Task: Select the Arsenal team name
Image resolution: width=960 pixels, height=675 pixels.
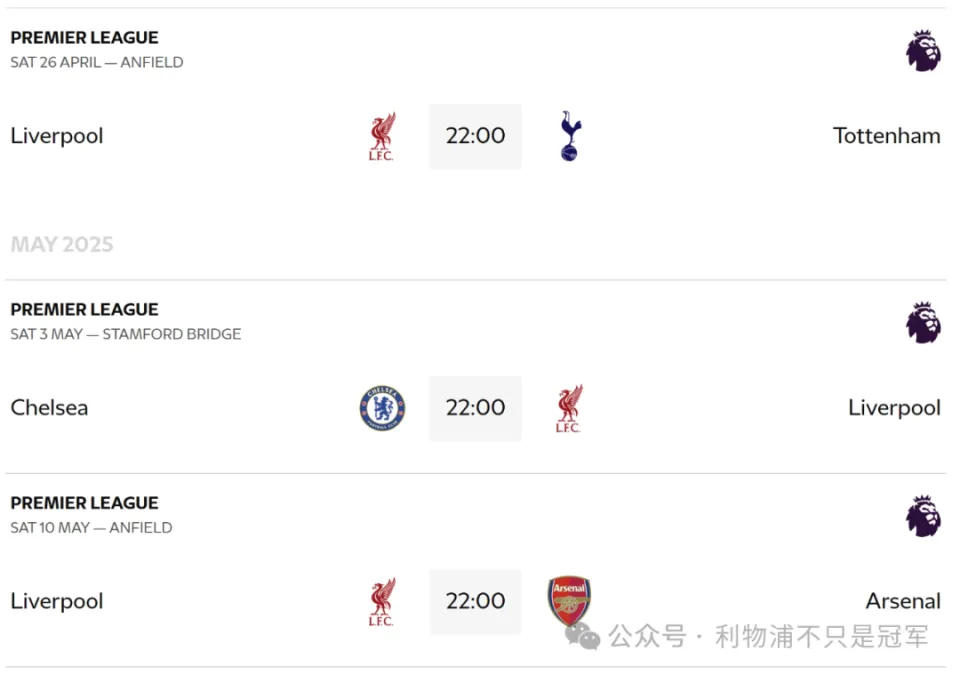Action: [903, 601]
